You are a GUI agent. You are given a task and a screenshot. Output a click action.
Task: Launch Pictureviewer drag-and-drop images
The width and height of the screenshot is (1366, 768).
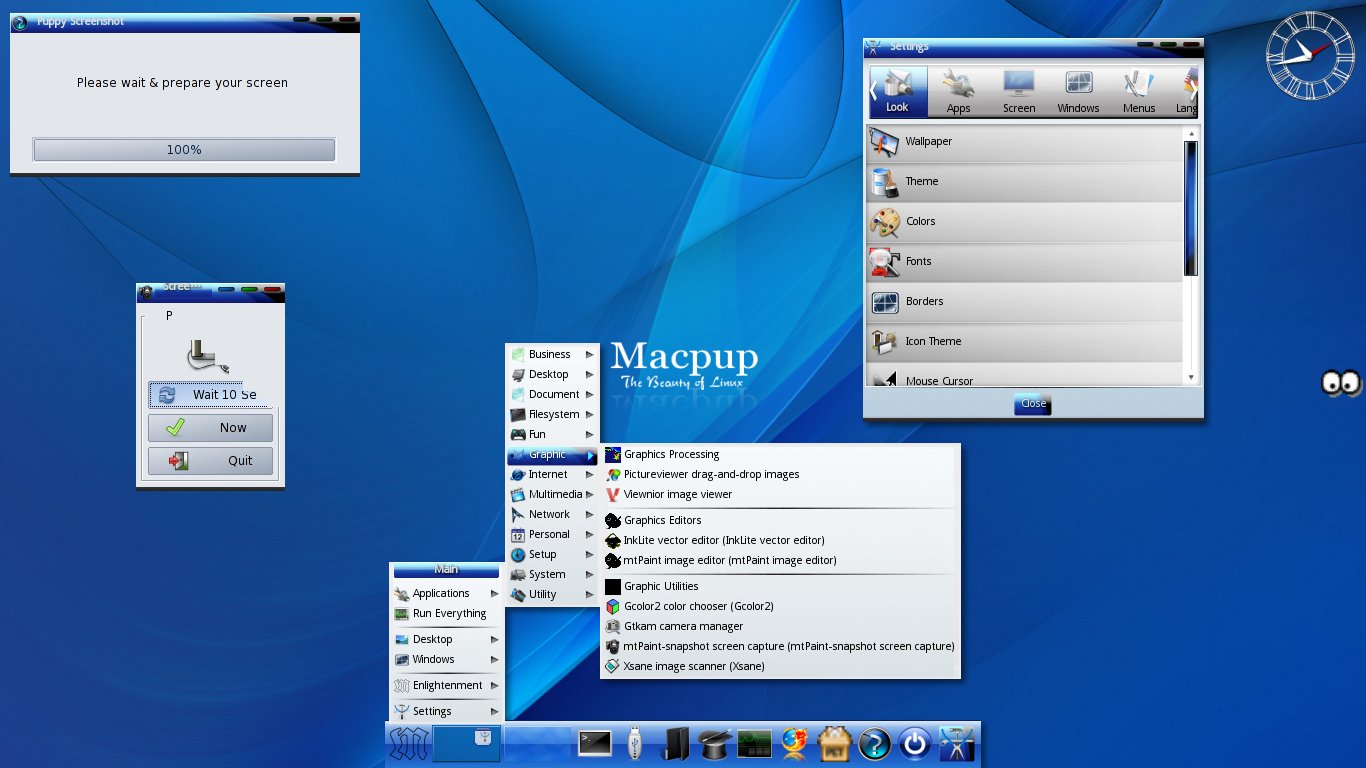[780, 474]
